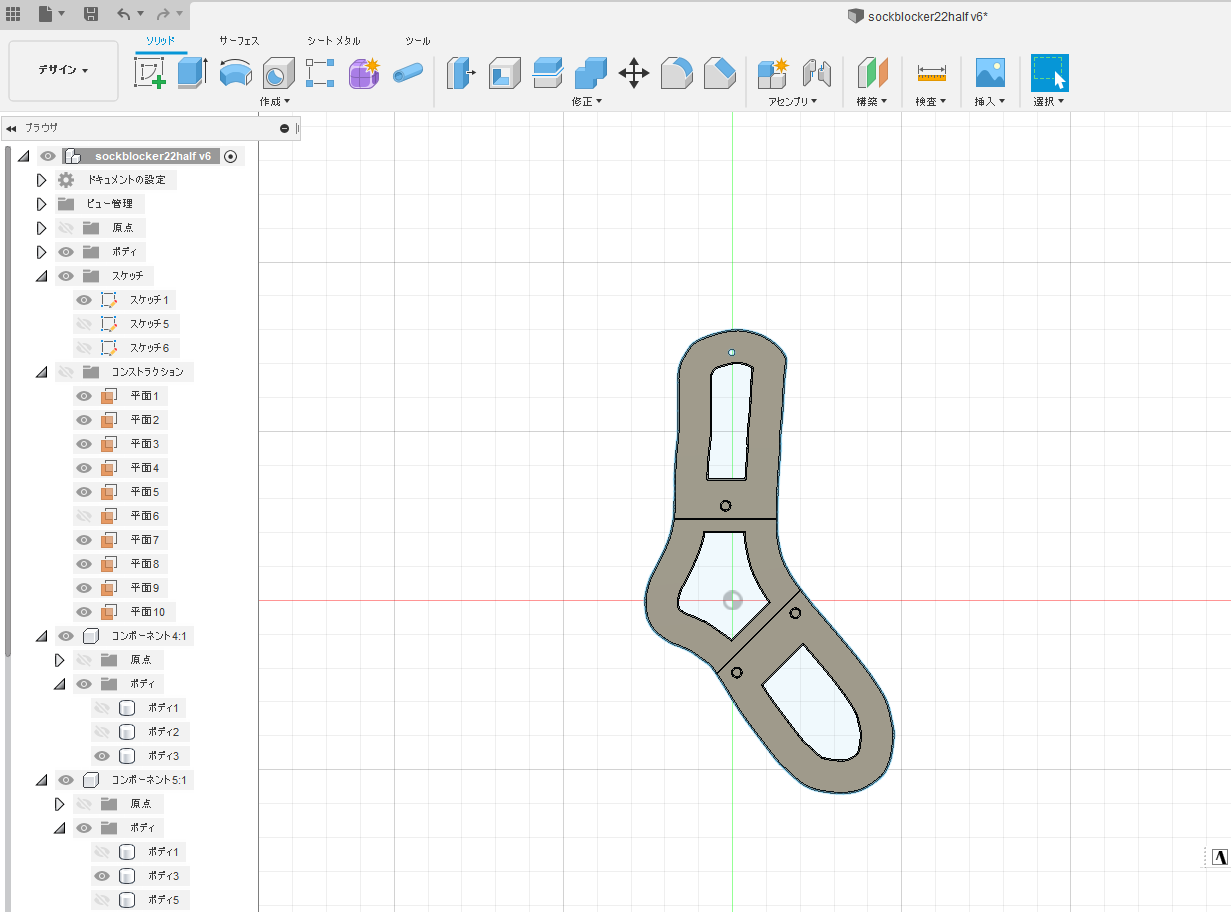Select the Extrude tool

[x=191, y=73]
